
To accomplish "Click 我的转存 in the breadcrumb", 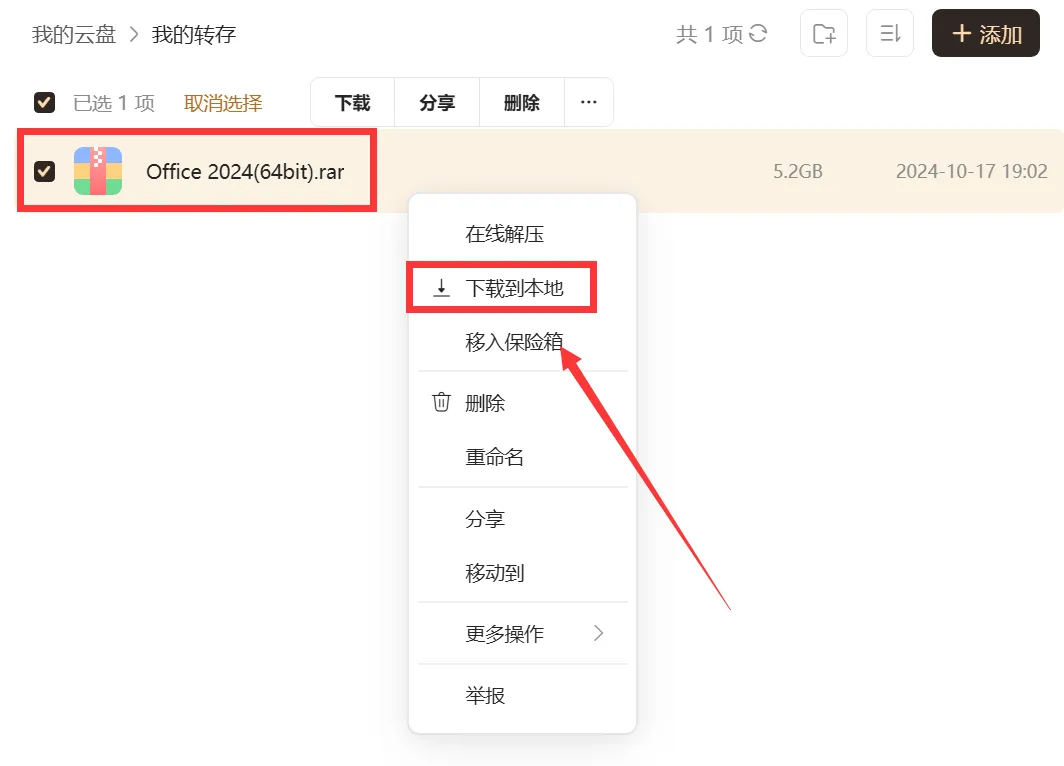I will 194,34.
